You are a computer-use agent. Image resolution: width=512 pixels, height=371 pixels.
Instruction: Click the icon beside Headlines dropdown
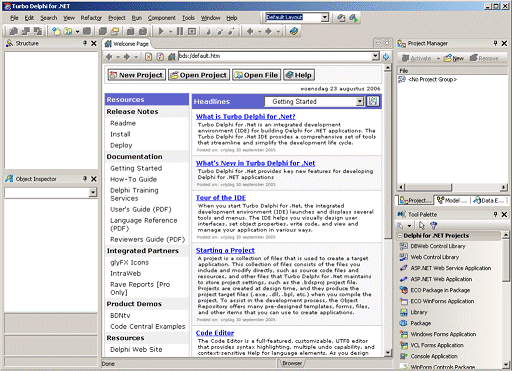point(373,101)
